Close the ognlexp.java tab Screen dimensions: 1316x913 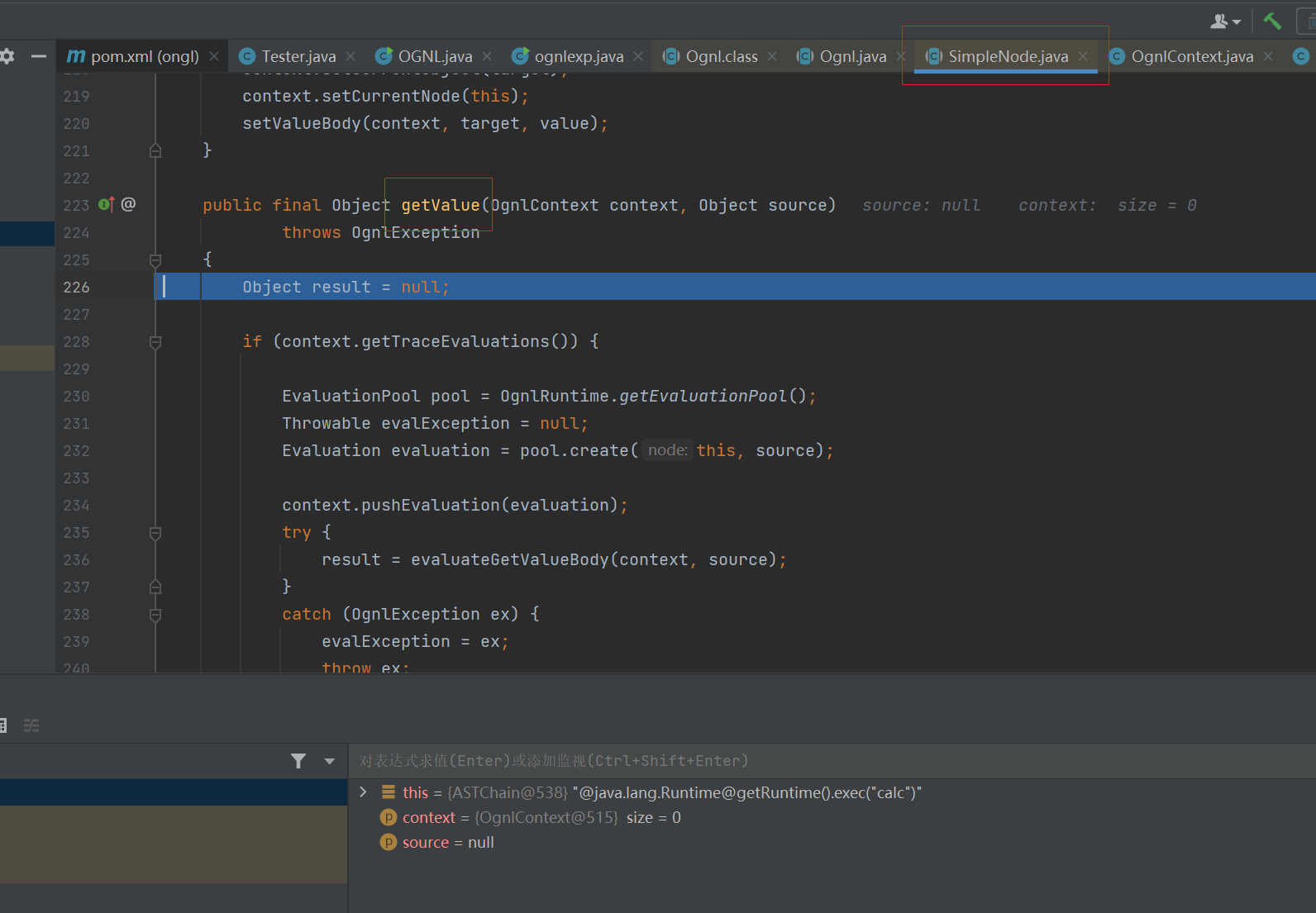638,56
